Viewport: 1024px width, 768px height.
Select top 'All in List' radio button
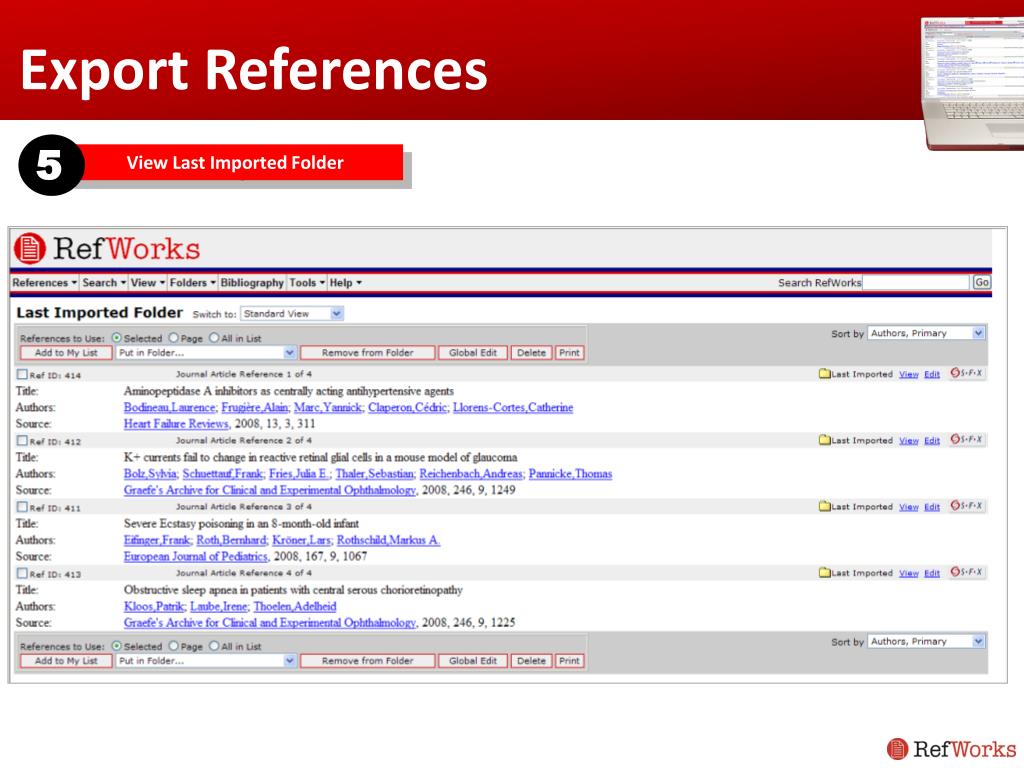pyautogui.click(x=214, y=338)
